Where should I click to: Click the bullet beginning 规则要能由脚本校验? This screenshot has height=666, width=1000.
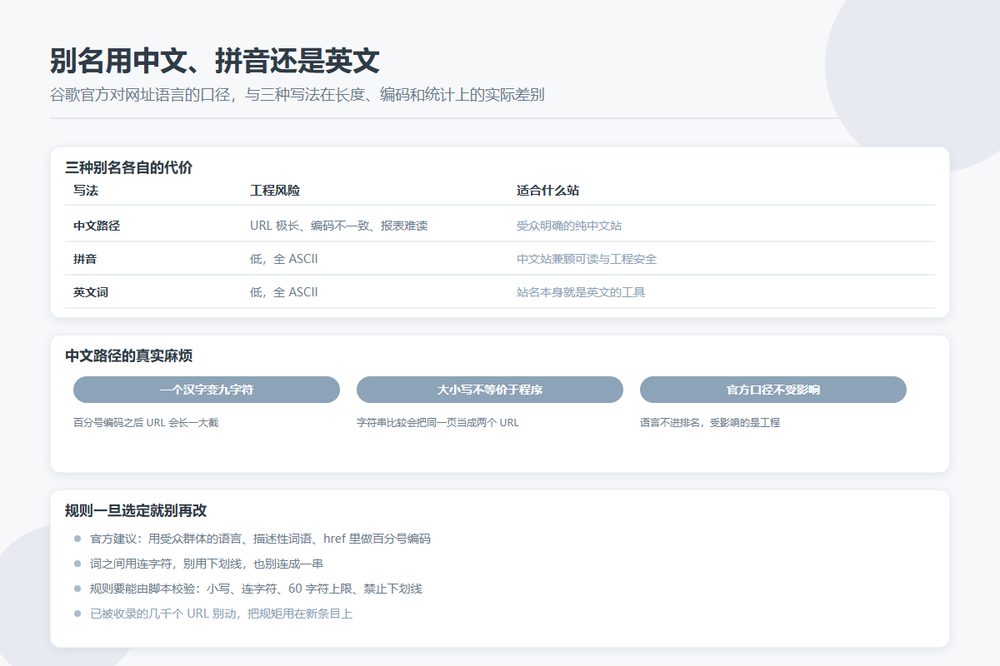pyautogui.click(x=256, y=588)
